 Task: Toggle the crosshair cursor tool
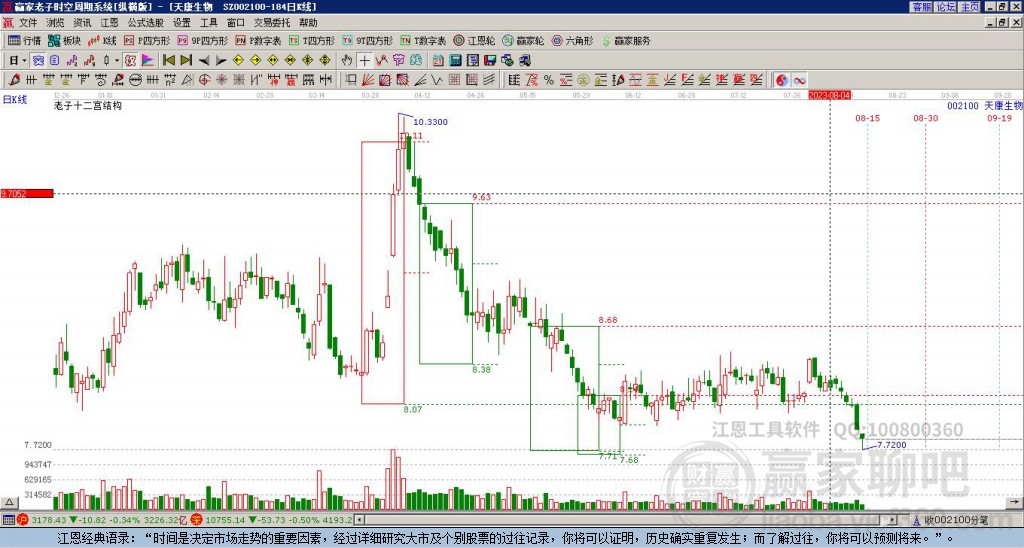click(x=364, y=61)
